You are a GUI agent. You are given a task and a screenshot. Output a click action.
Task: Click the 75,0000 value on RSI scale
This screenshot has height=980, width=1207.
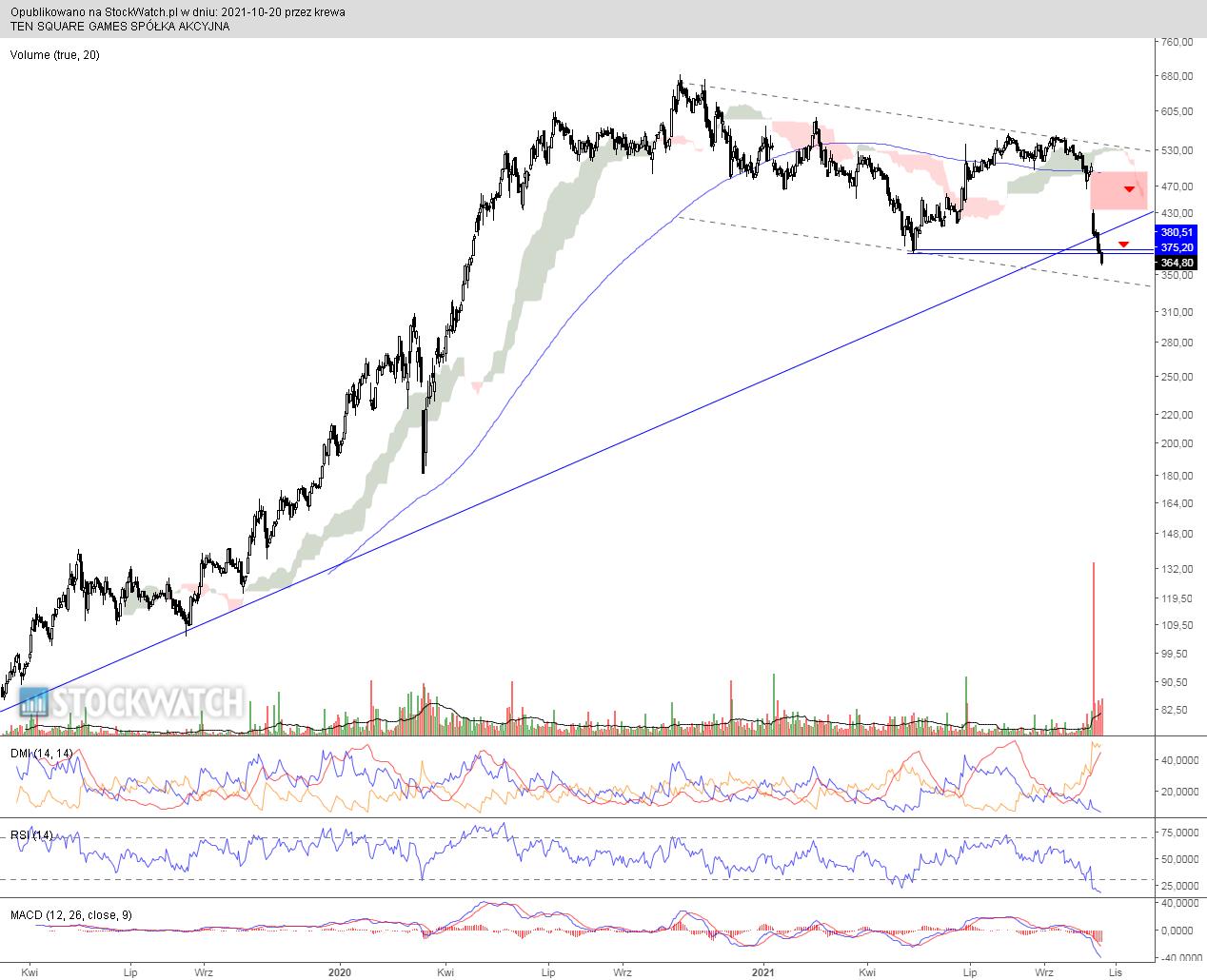click(1178, 833)
